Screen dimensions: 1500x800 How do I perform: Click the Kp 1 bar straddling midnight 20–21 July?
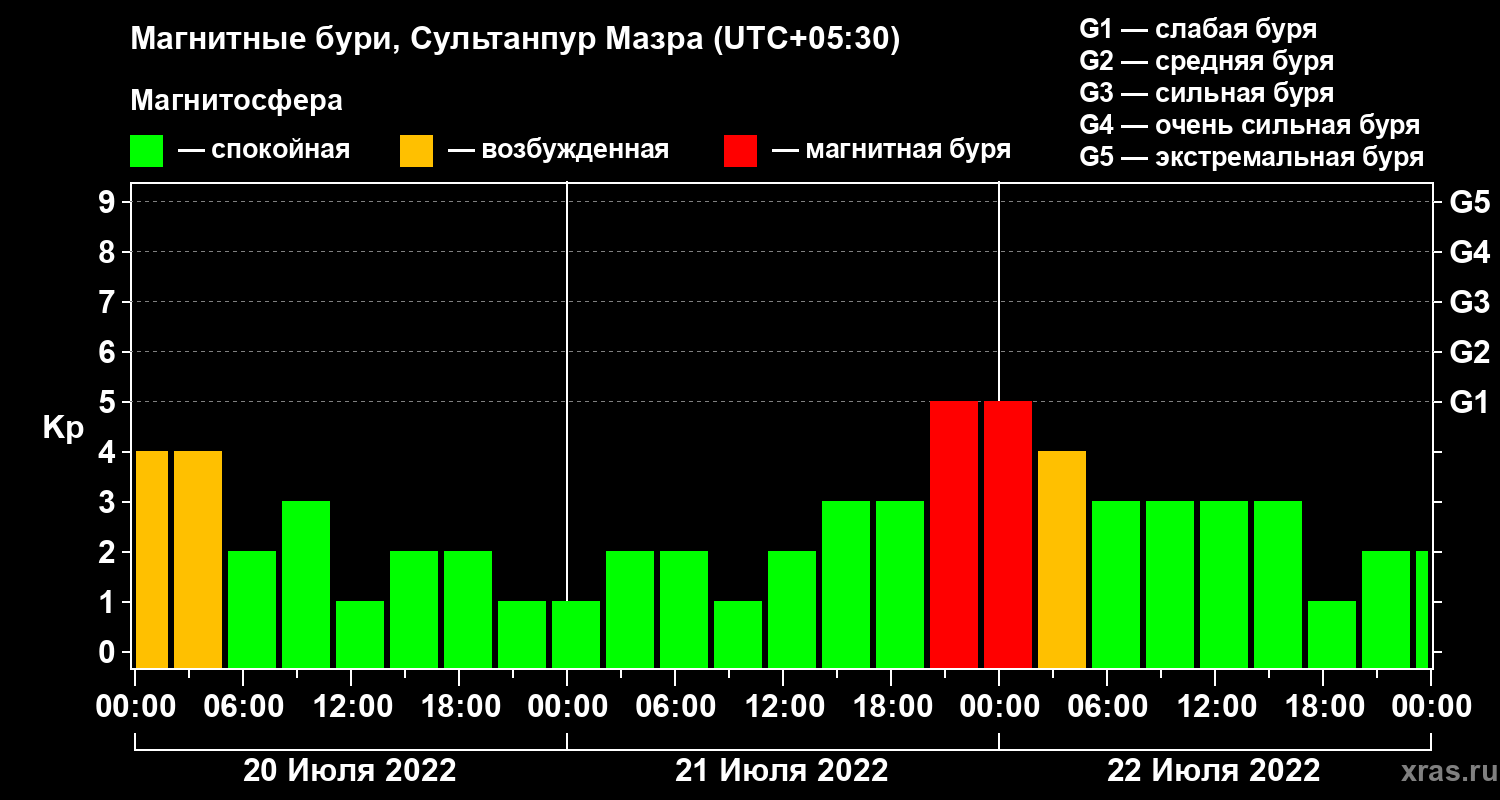(x=576, y=634)
